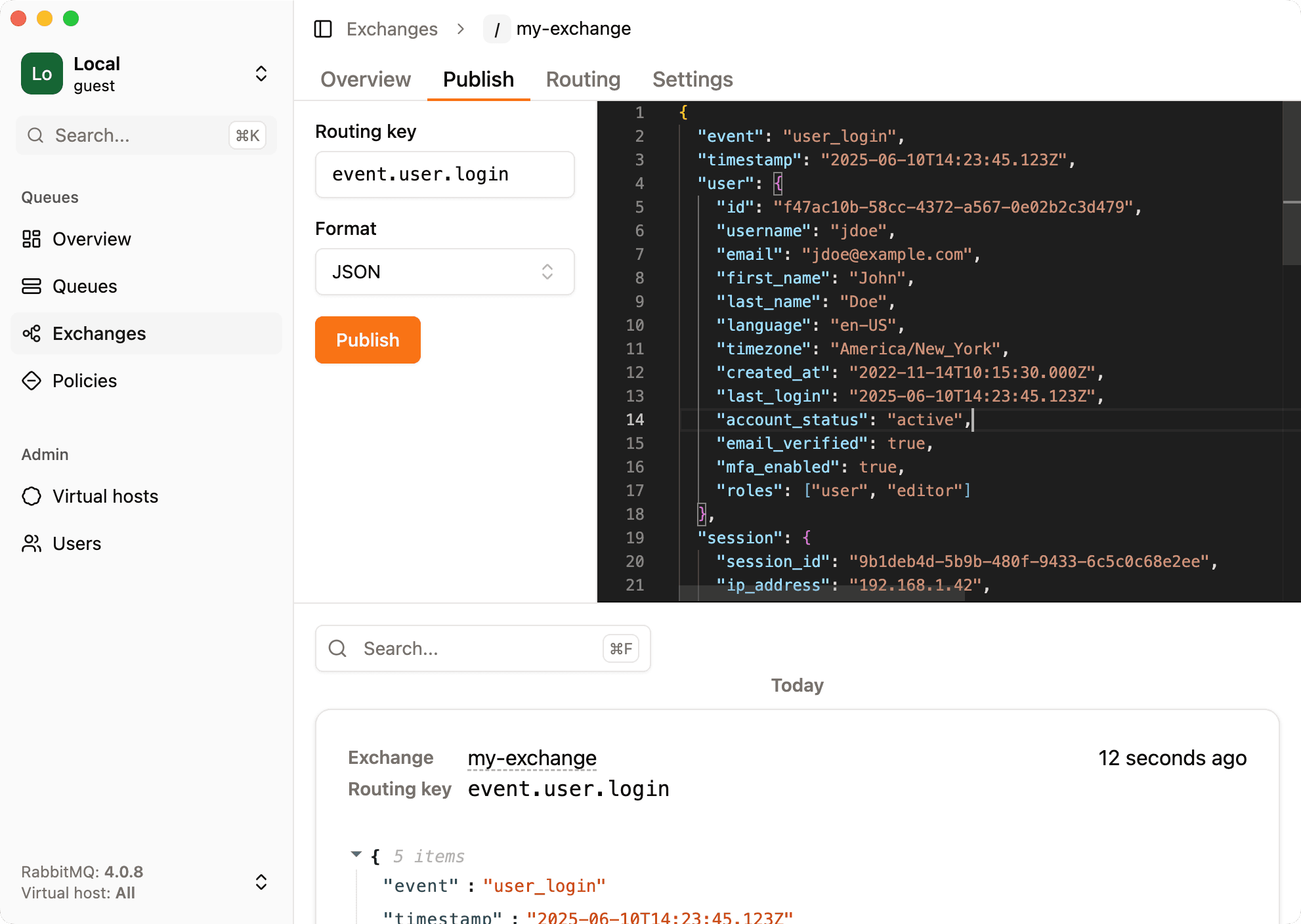This screenshot has width=1301, height=924.
Task: Select Virtual hosts under Admin
Action: coord(104,496)
